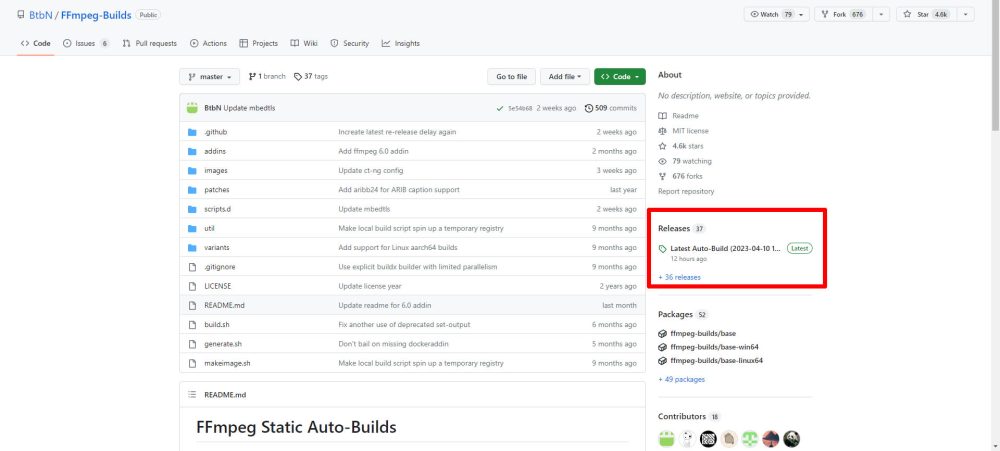Viewport: 1000px width, 451px height.
Task: Open the green Code dropdown
Action: point(620,77)
